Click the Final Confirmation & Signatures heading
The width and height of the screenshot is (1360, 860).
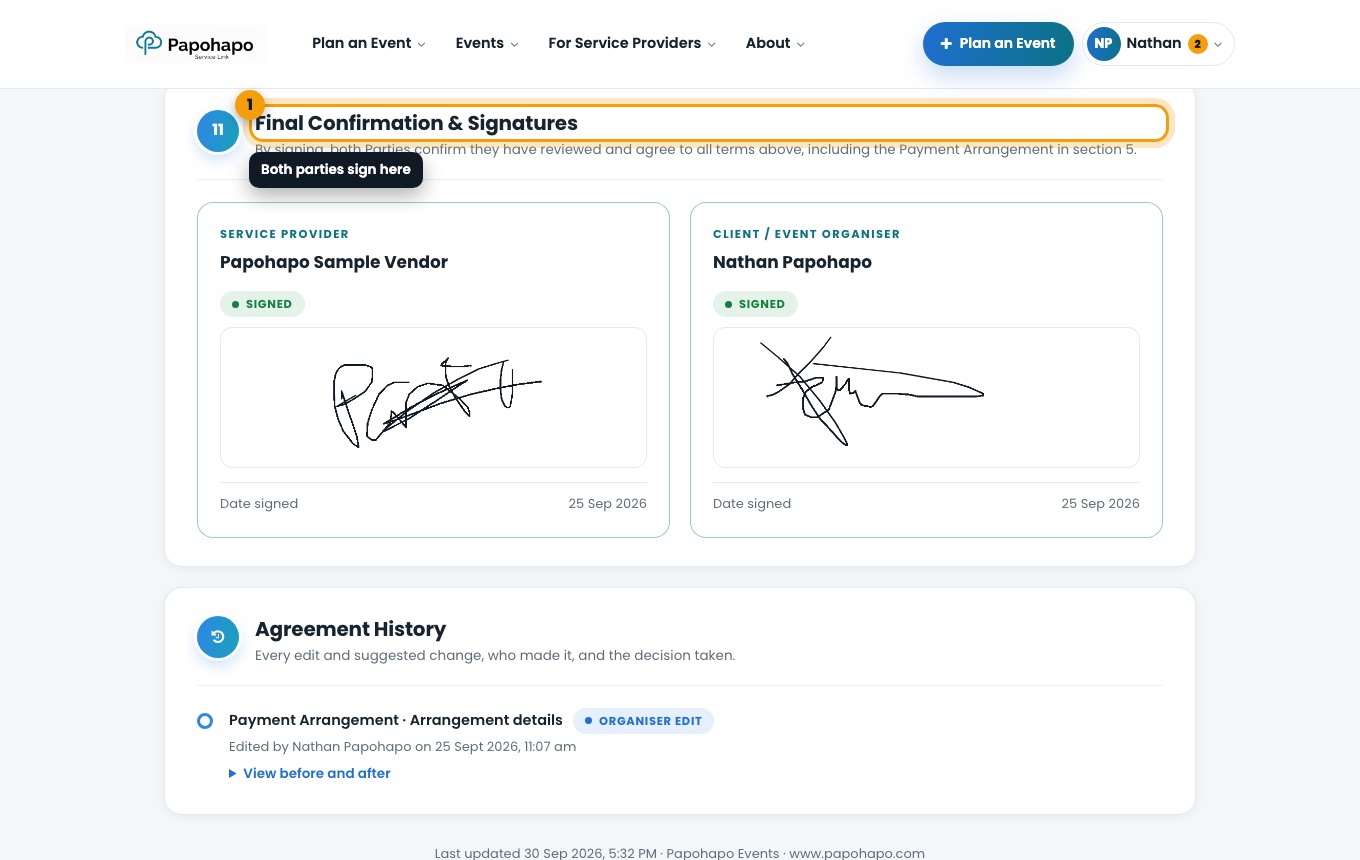(416, 123)
